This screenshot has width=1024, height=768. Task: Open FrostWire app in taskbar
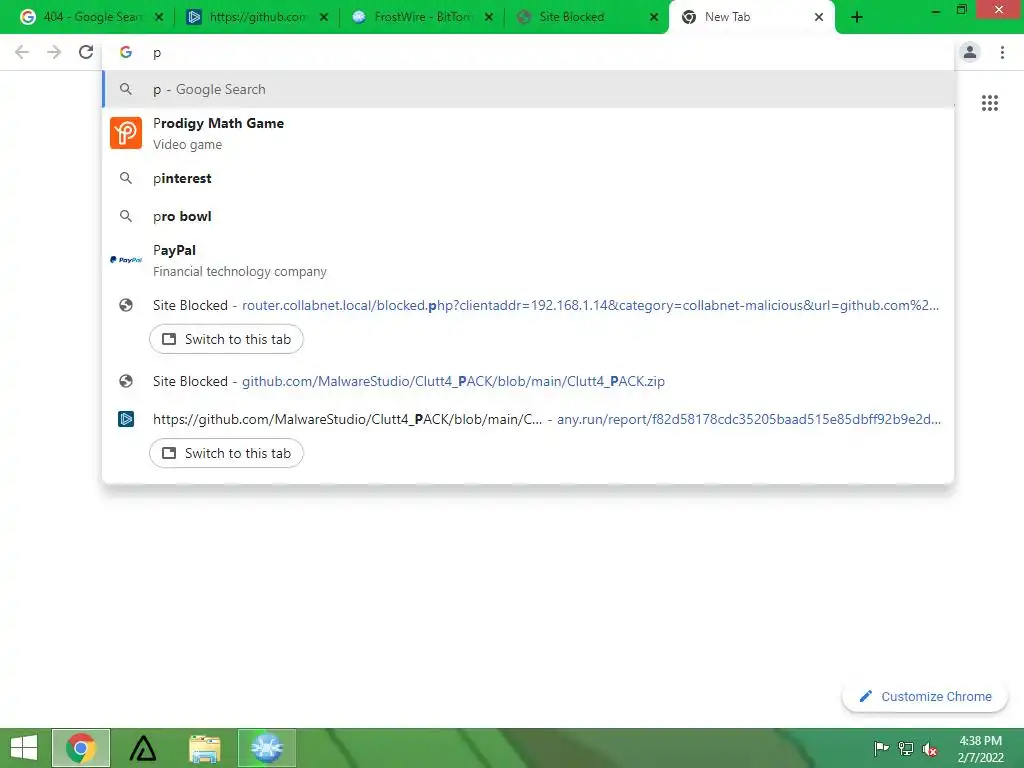coord(266,748)
